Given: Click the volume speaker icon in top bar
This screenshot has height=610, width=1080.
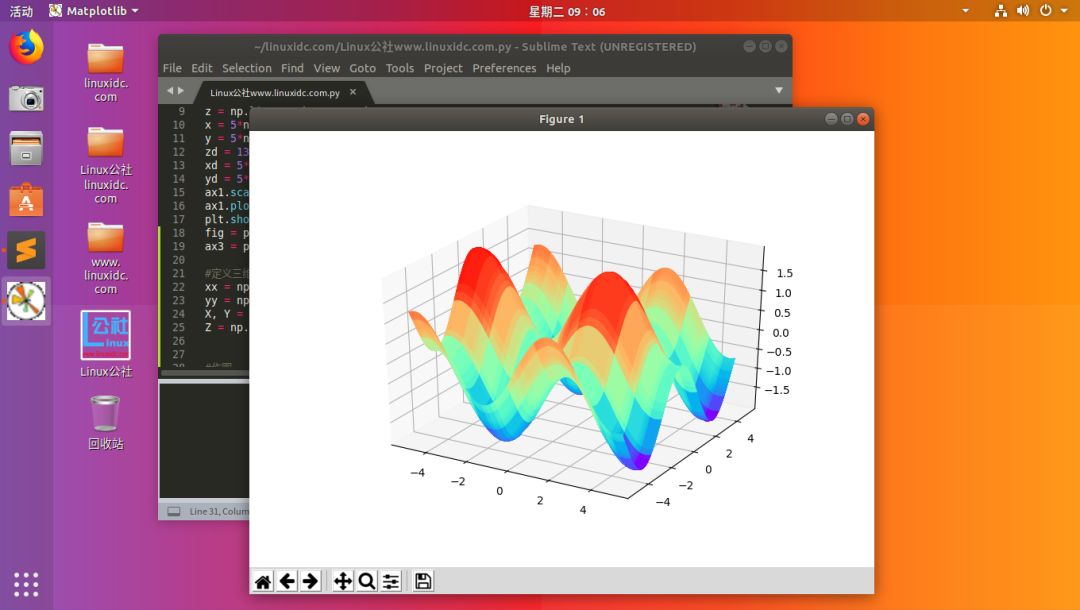Looking at the screenshot, I should (x=1023, y=11).
